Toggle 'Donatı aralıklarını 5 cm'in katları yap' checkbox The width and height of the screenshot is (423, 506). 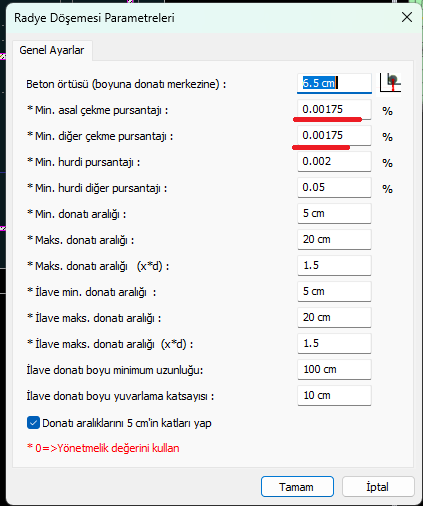pos(33,423)
